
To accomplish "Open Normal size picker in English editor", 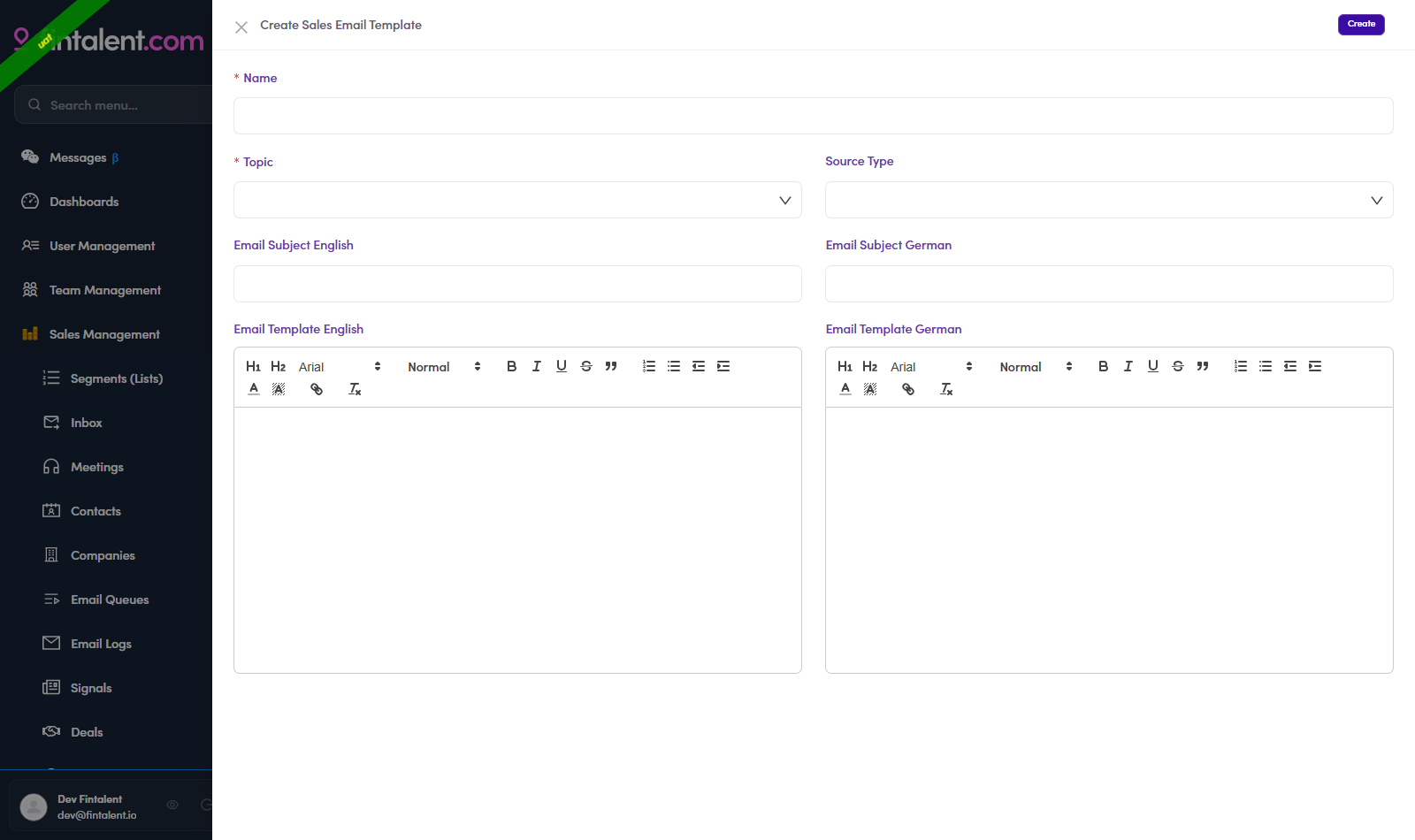I will 444,367.
